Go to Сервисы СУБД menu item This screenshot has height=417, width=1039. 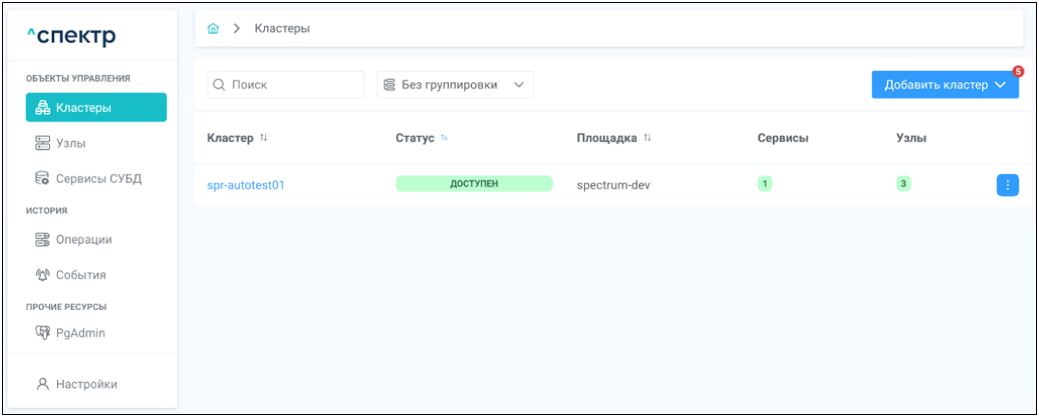click(98, 179)
